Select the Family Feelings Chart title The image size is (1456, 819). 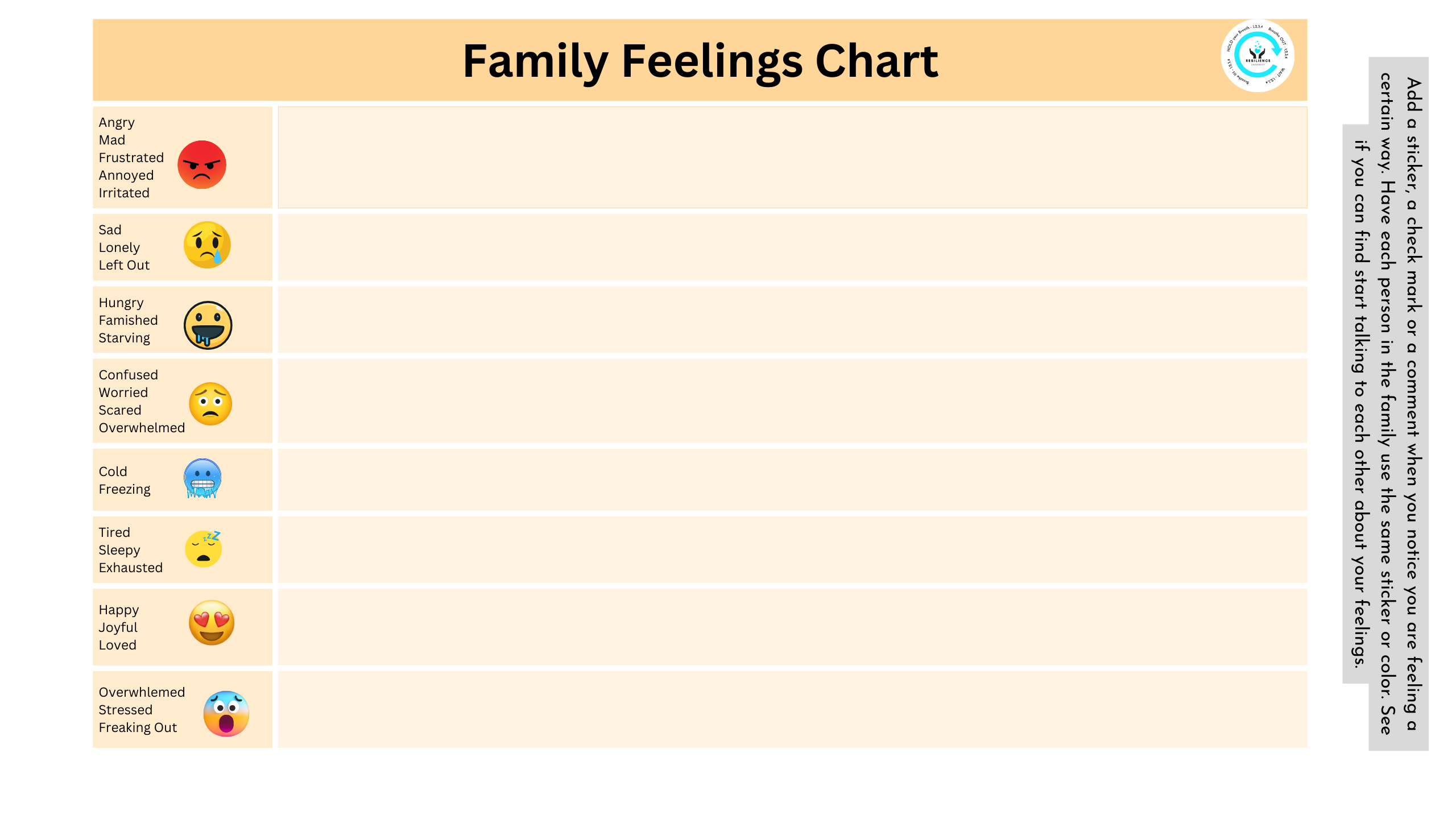point(700,61)
